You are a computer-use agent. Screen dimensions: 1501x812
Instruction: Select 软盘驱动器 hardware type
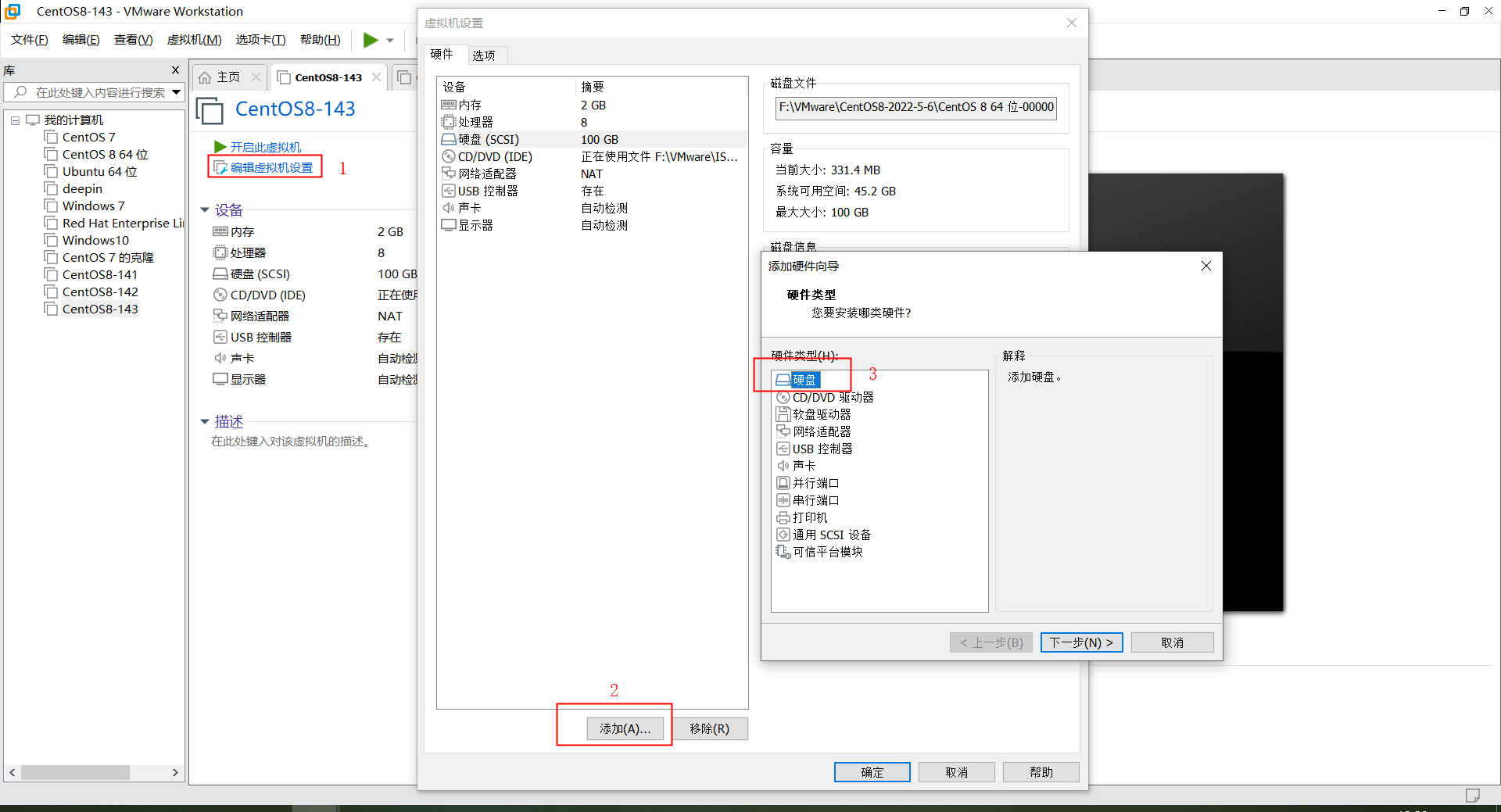coord(814,414)
